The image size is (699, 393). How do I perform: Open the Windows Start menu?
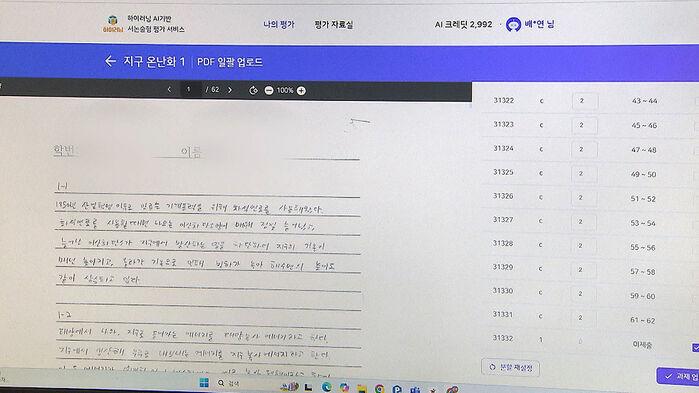[204, 383]
